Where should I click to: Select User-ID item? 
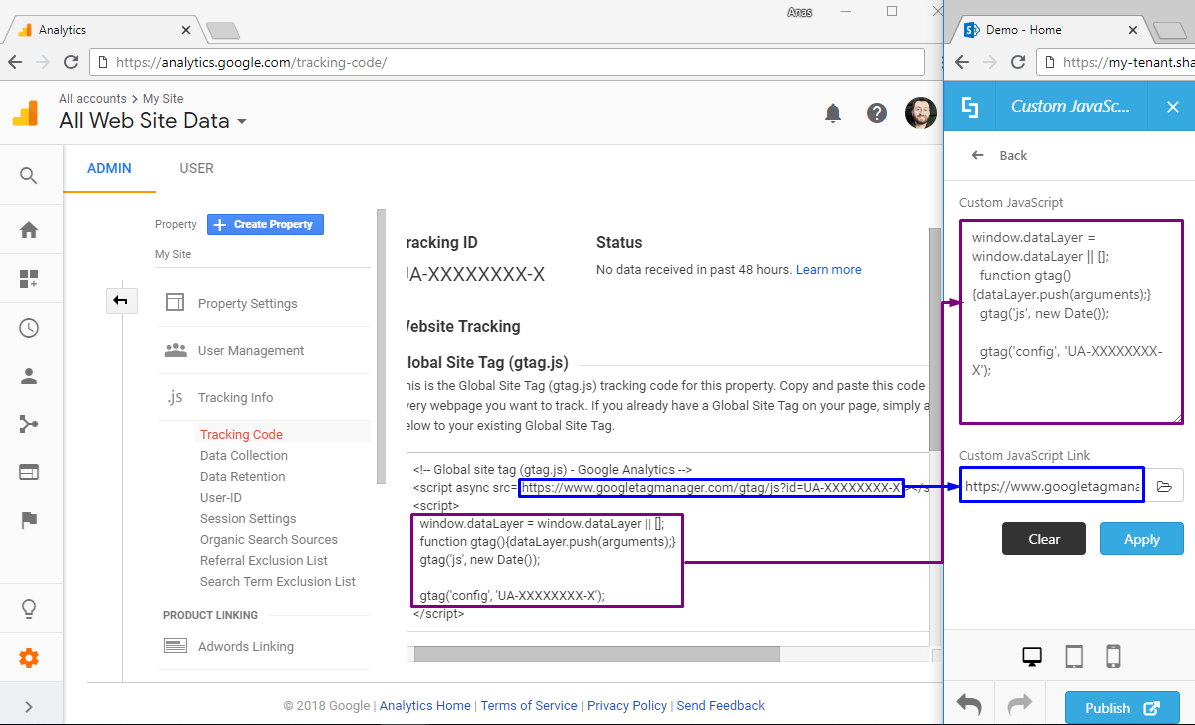click(221, 497)
